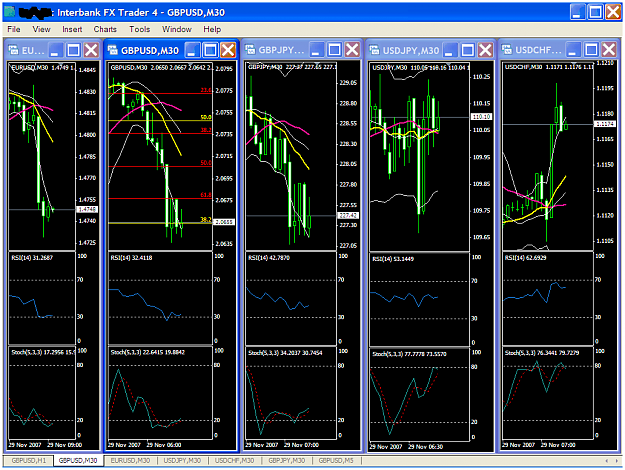Click the Stoch(5,3,3) 77.7778 73.5570 label
The width and height of the screenshot is (625, 470).
tap(409, 354)
